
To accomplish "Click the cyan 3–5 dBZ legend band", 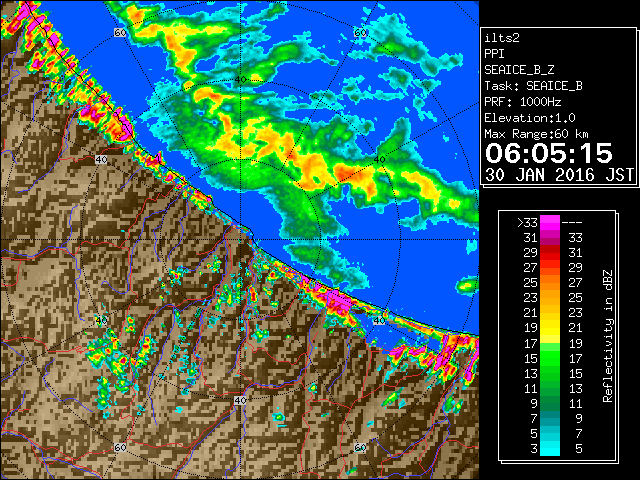I will [x=550, y=448].
